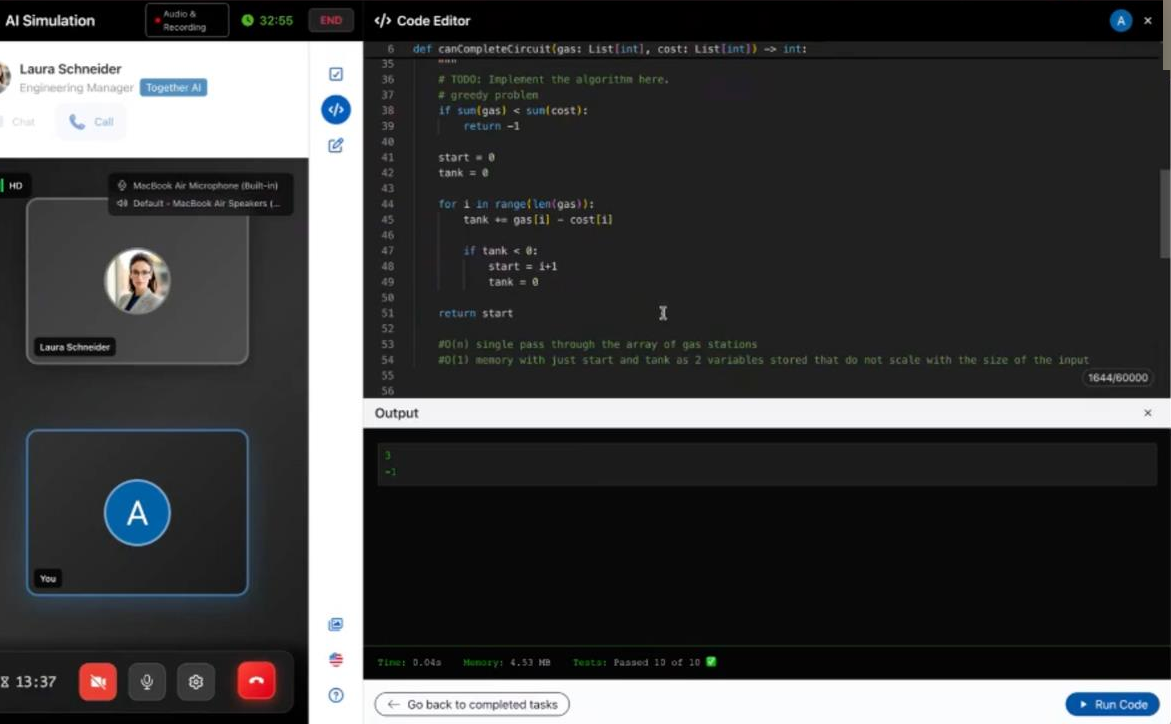1171x724 pixels.
Task: Open call settings gear button
Action: tap(196, 681)
